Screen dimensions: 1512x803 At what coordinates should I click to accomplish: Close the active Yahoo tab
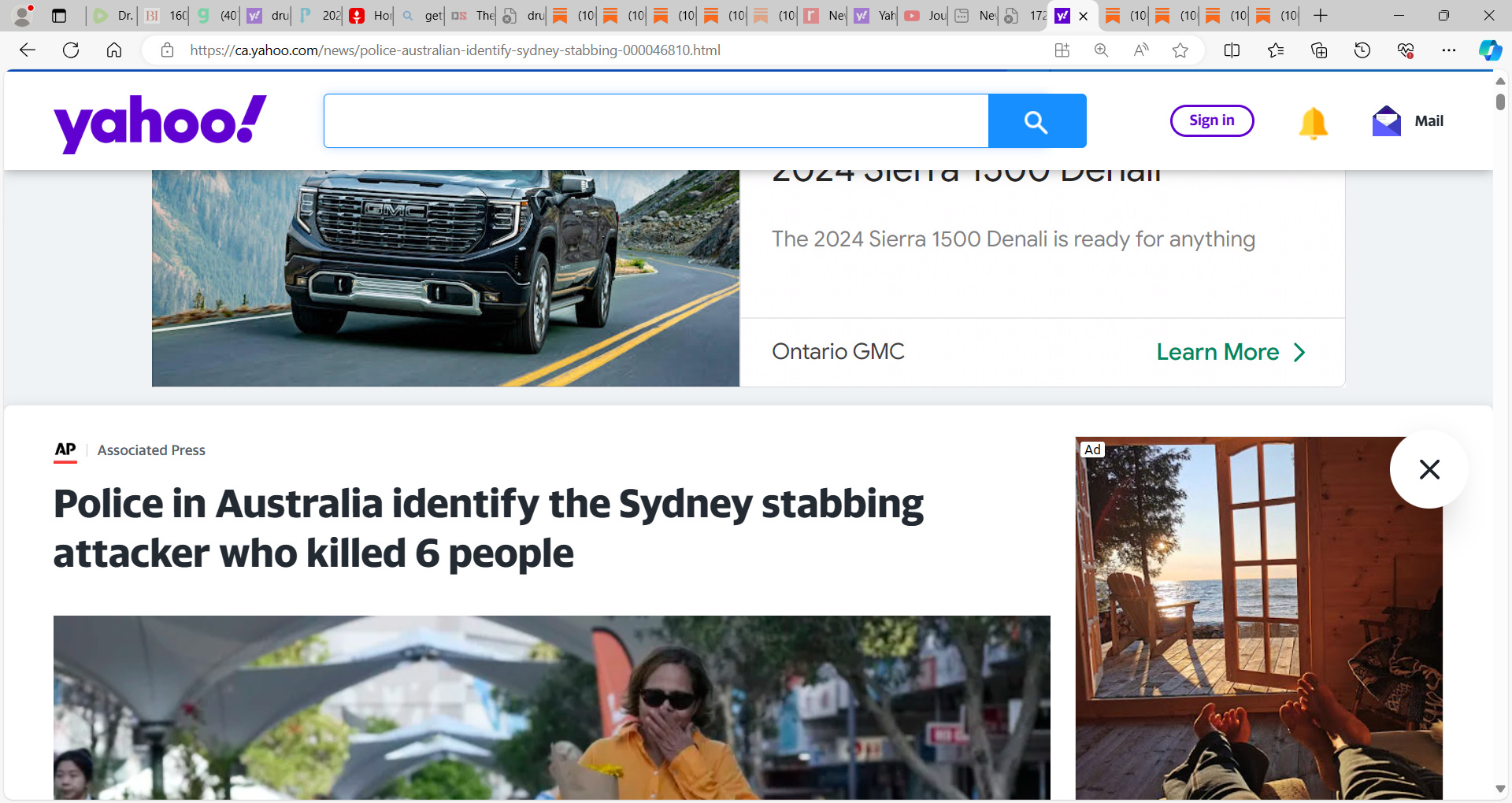[1084, 16]
